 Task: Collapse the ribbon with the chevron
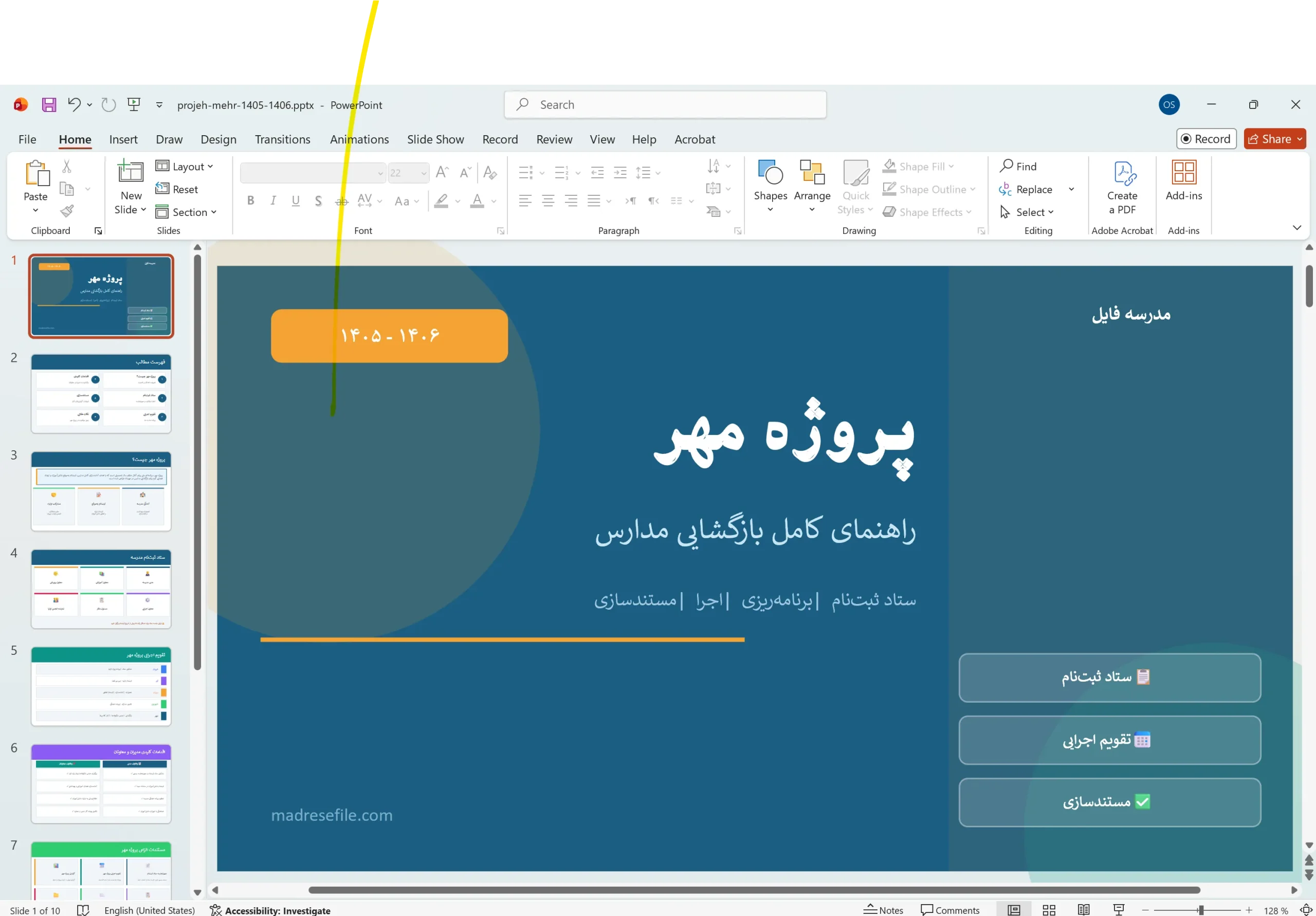1296,228
